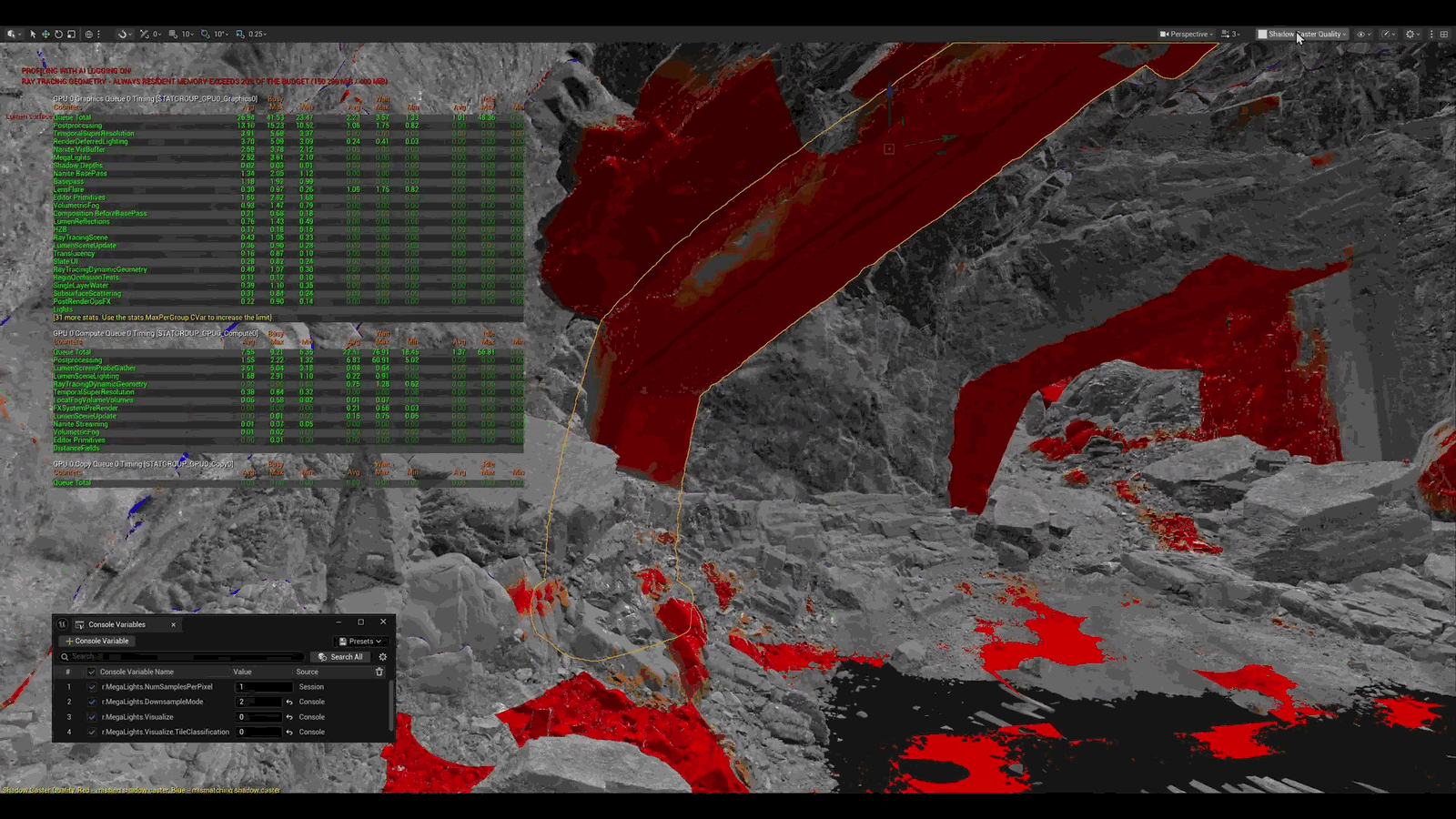Open grid snap size 10 dropdown
This screenshot has width=1456, height=819.
[x=188, y=35]
